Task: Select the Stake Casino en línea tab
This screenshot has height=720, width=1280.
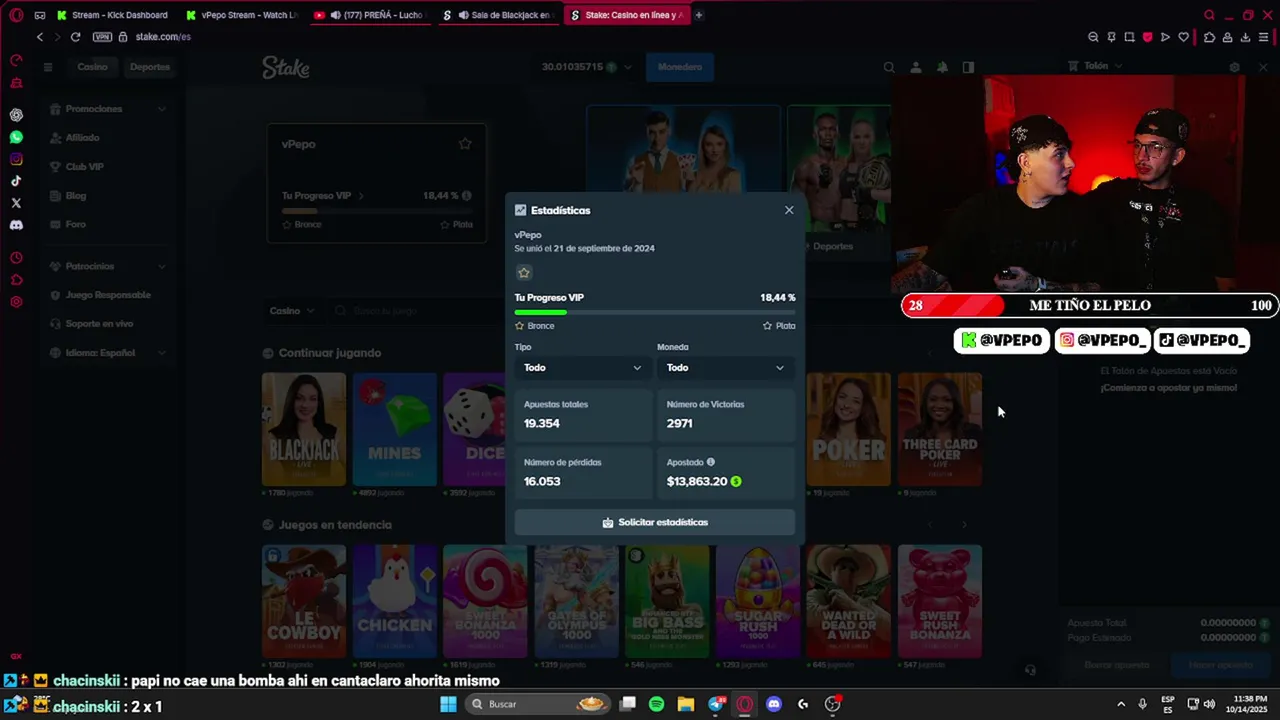Action: (627, 15)
